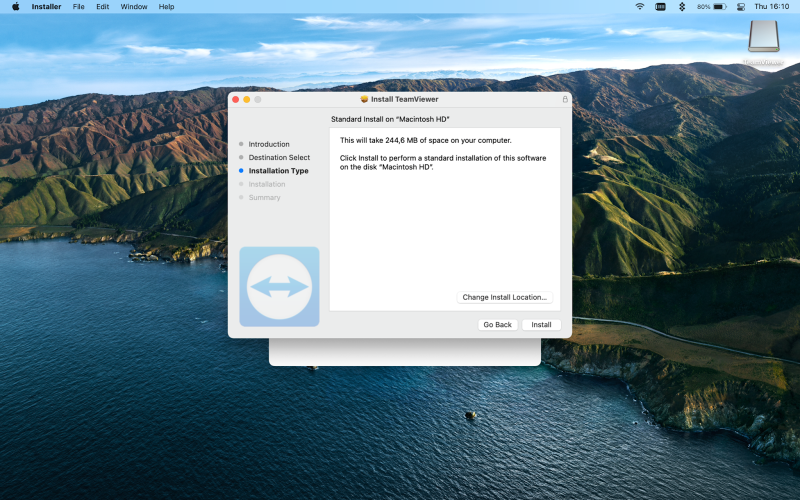Click the lock icon in the installer title bar
The width and height of the screenshot is (800, 500).
[565, 99]
